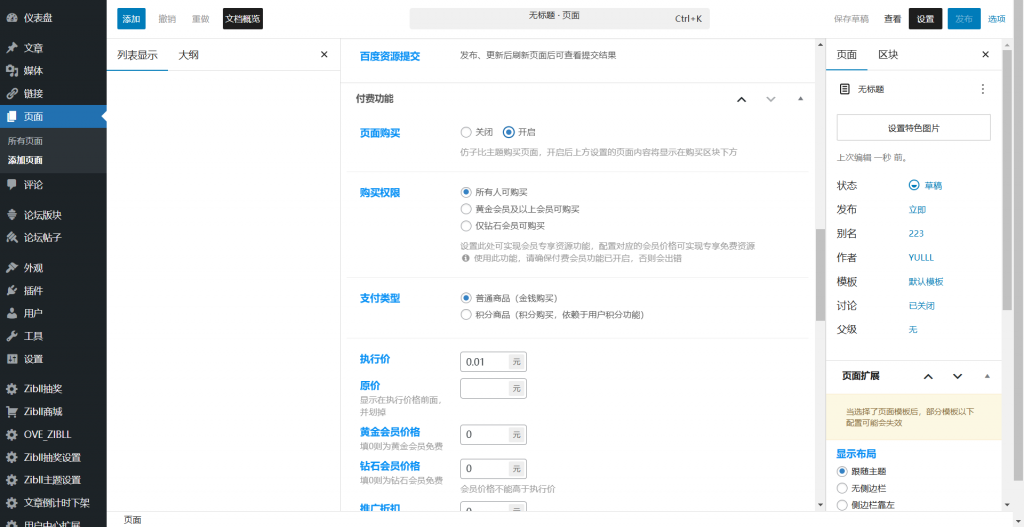This screenshot has height=527, width=1024.
Task: Click the OVE_ZIBLL gear icon
Action: 12,435
